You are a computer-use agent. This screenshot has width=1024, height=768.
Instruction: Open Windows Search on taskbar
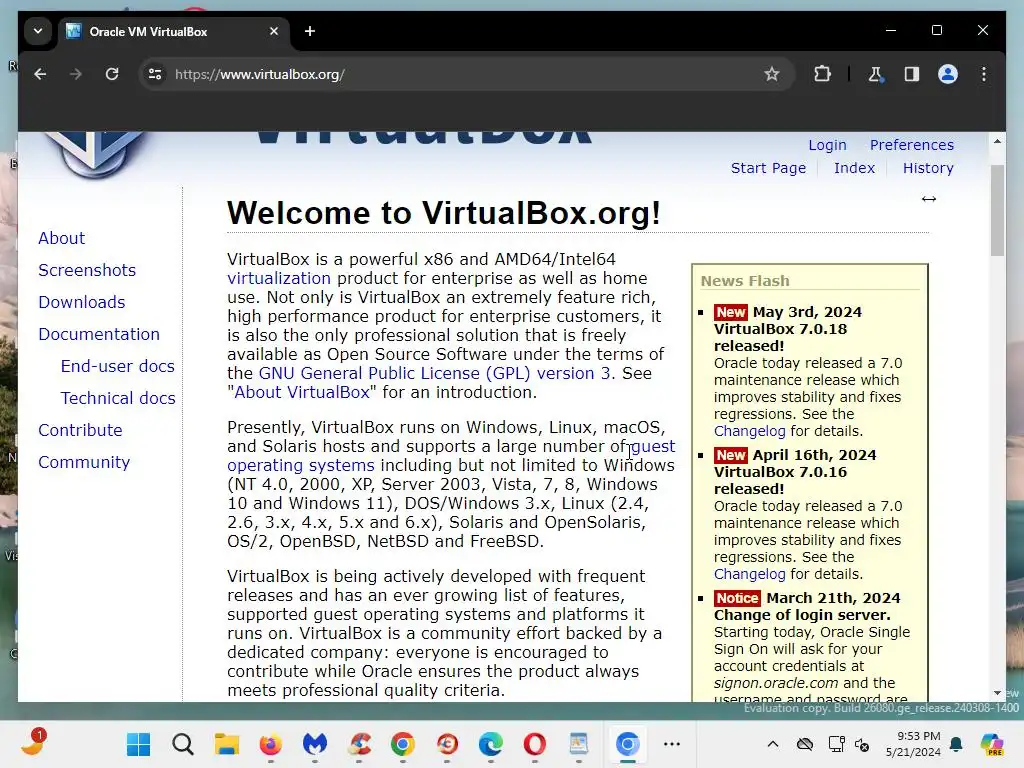click(183, 744)
